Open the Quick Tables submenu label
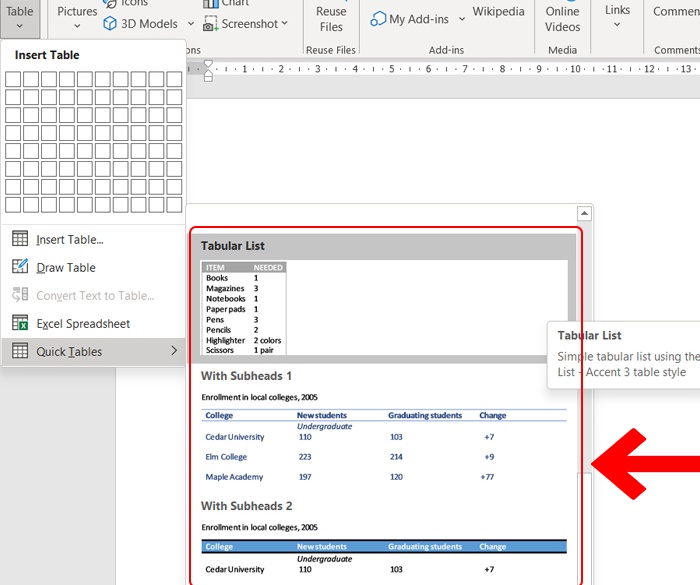700x585 pixels. [69, 351]
